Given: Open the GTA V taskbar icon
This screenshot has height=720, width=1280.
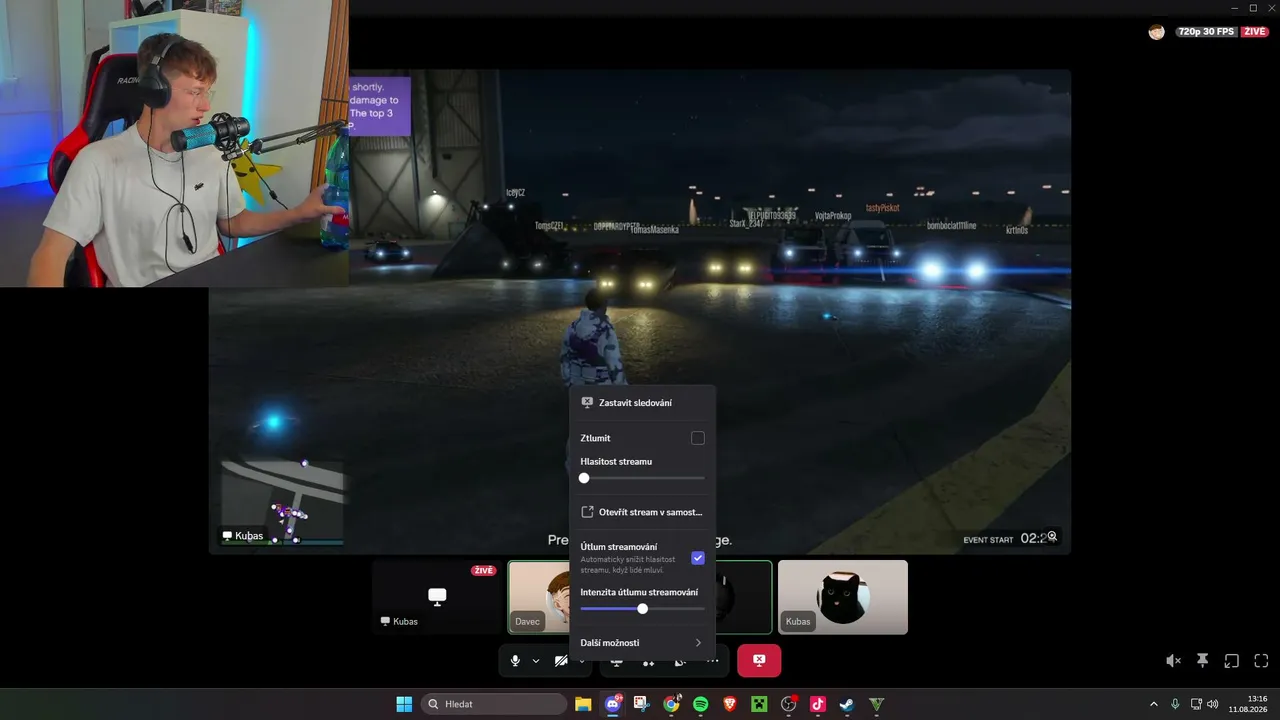Looking at the screenshot, I should click(x=876, y=704).
